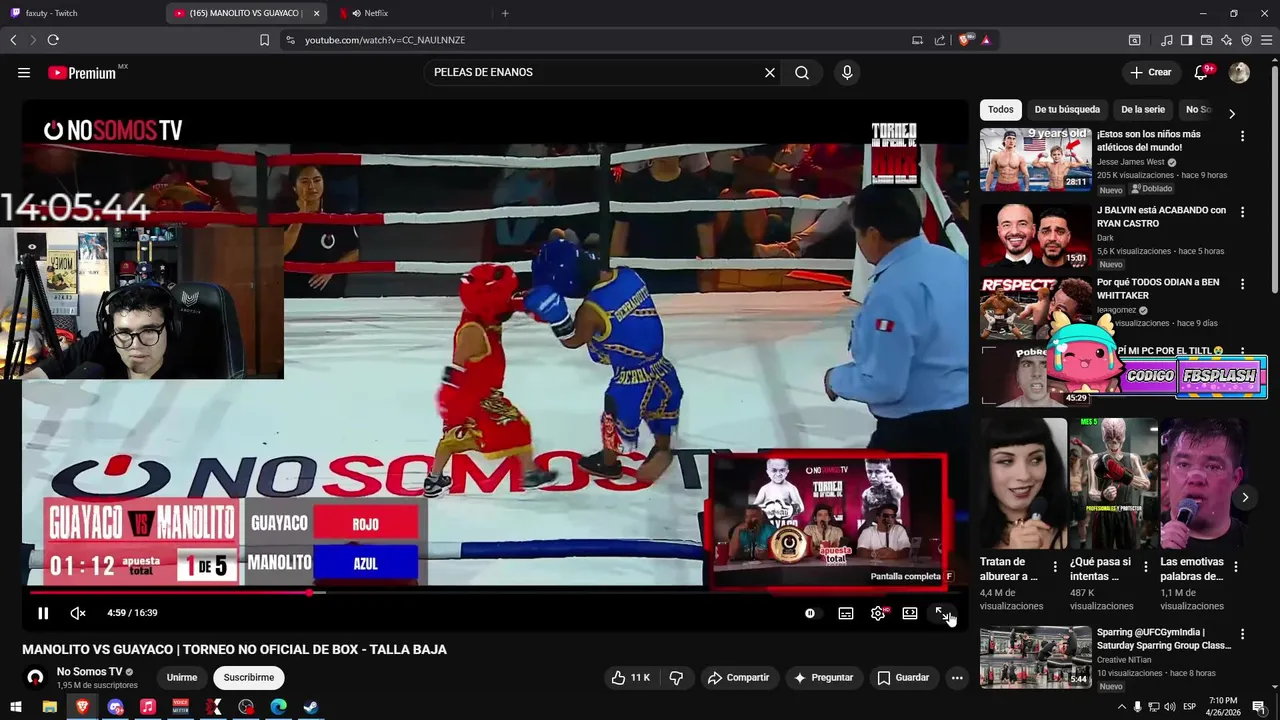Open the account avatar menu

(1239, 73)
